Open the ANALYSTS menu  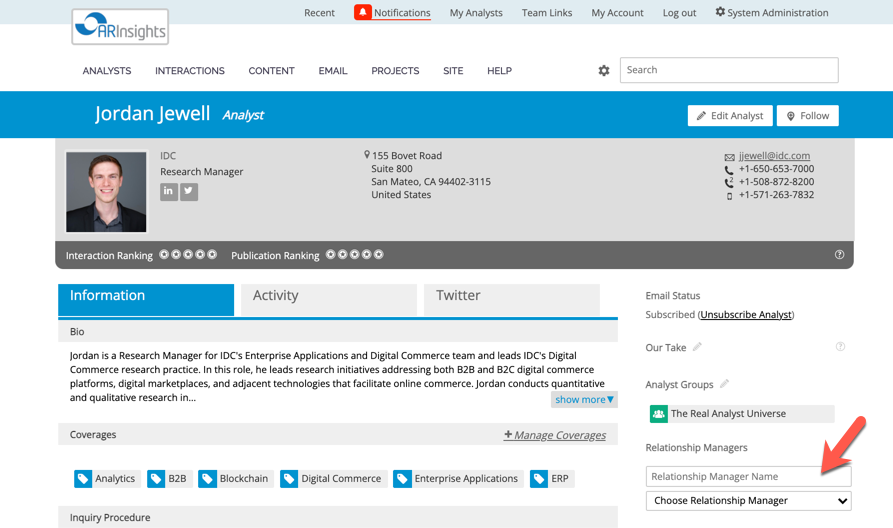(107, 71)
